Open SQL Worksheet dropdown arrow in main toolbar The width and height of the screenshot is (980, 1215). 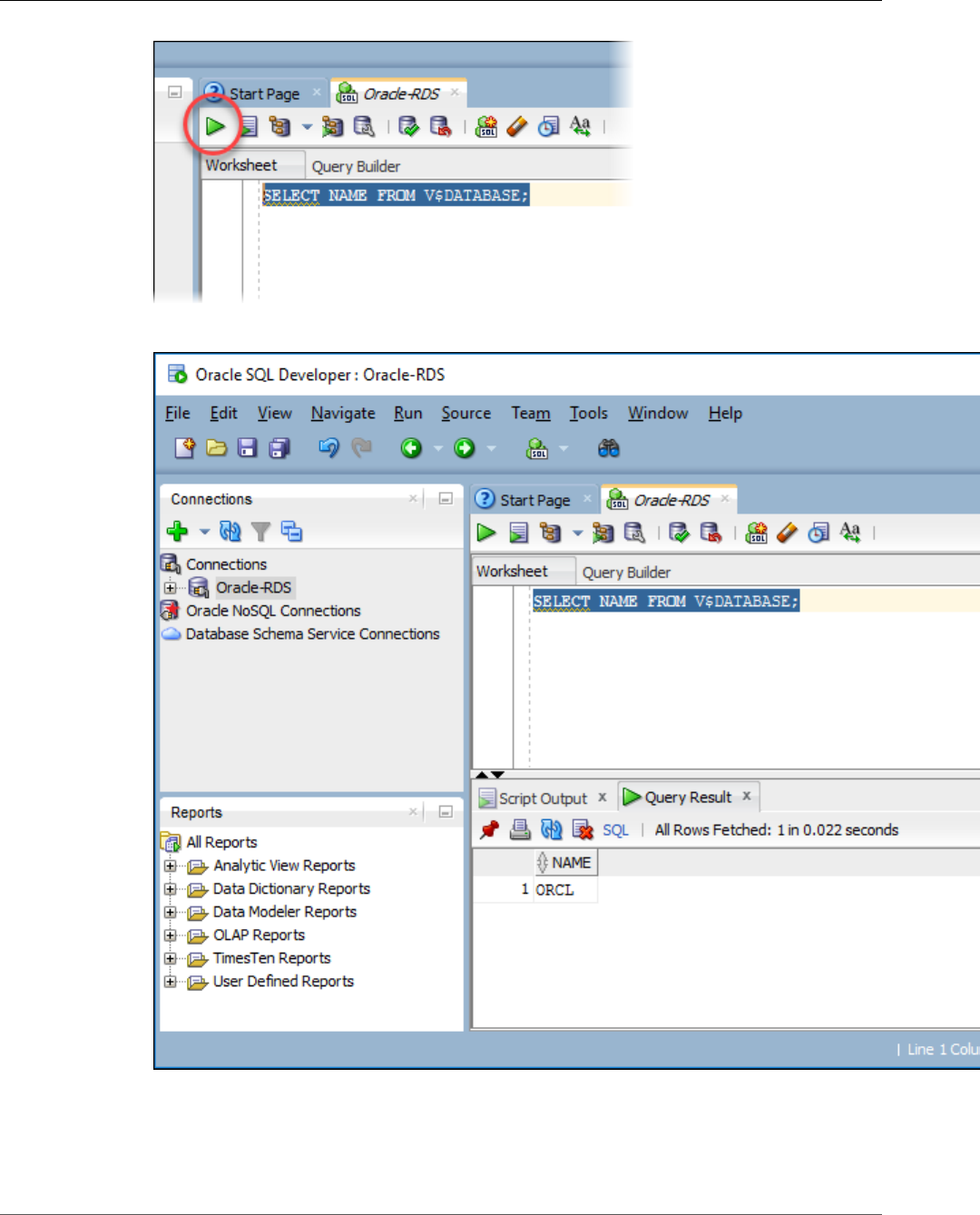[x=563, y=448]
